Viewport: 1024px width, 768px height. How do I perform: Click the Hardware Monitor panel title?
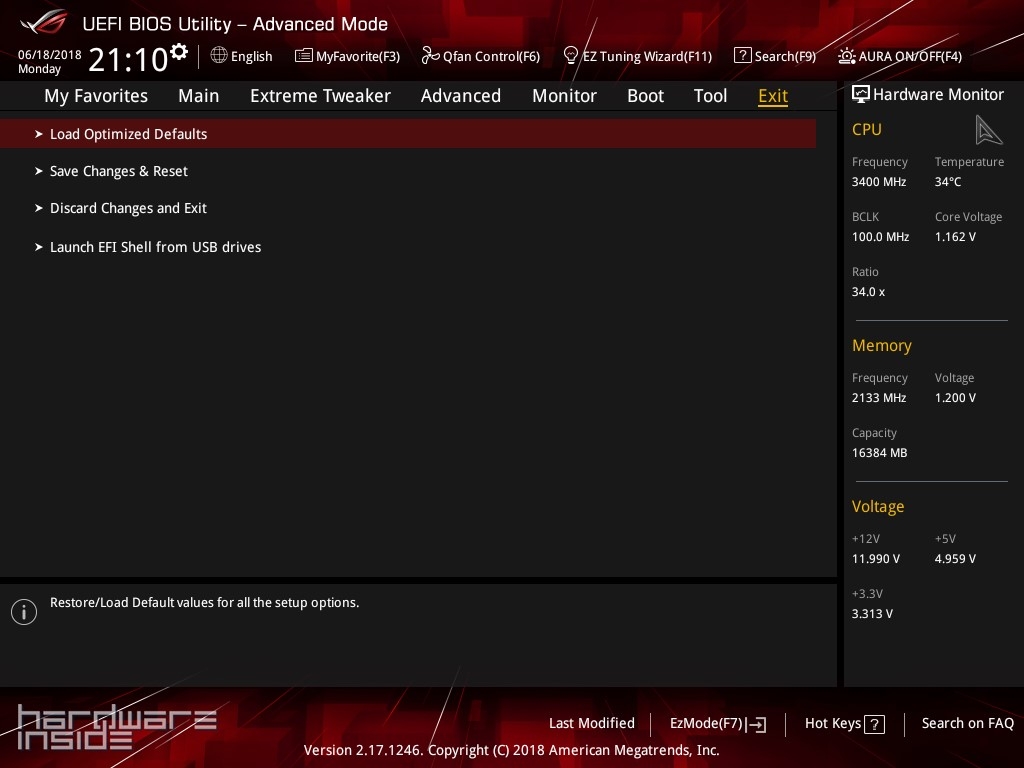pos(938,95)
